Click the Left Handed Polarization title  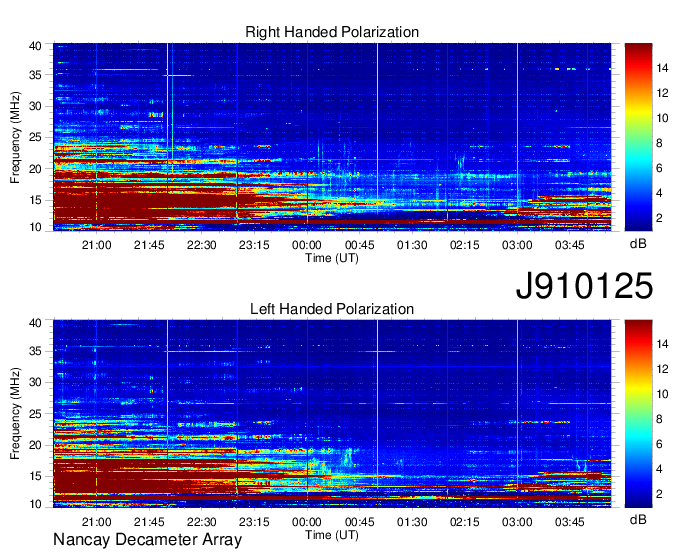pyautogui.click(x=332, y=309)
